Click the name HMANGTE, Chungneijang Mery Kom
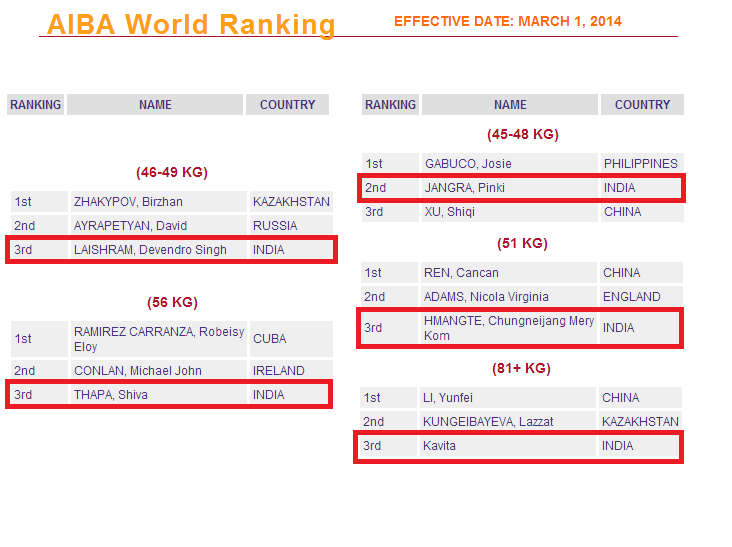This screenshot has width=732, height=547. click(x=508, y=328)
